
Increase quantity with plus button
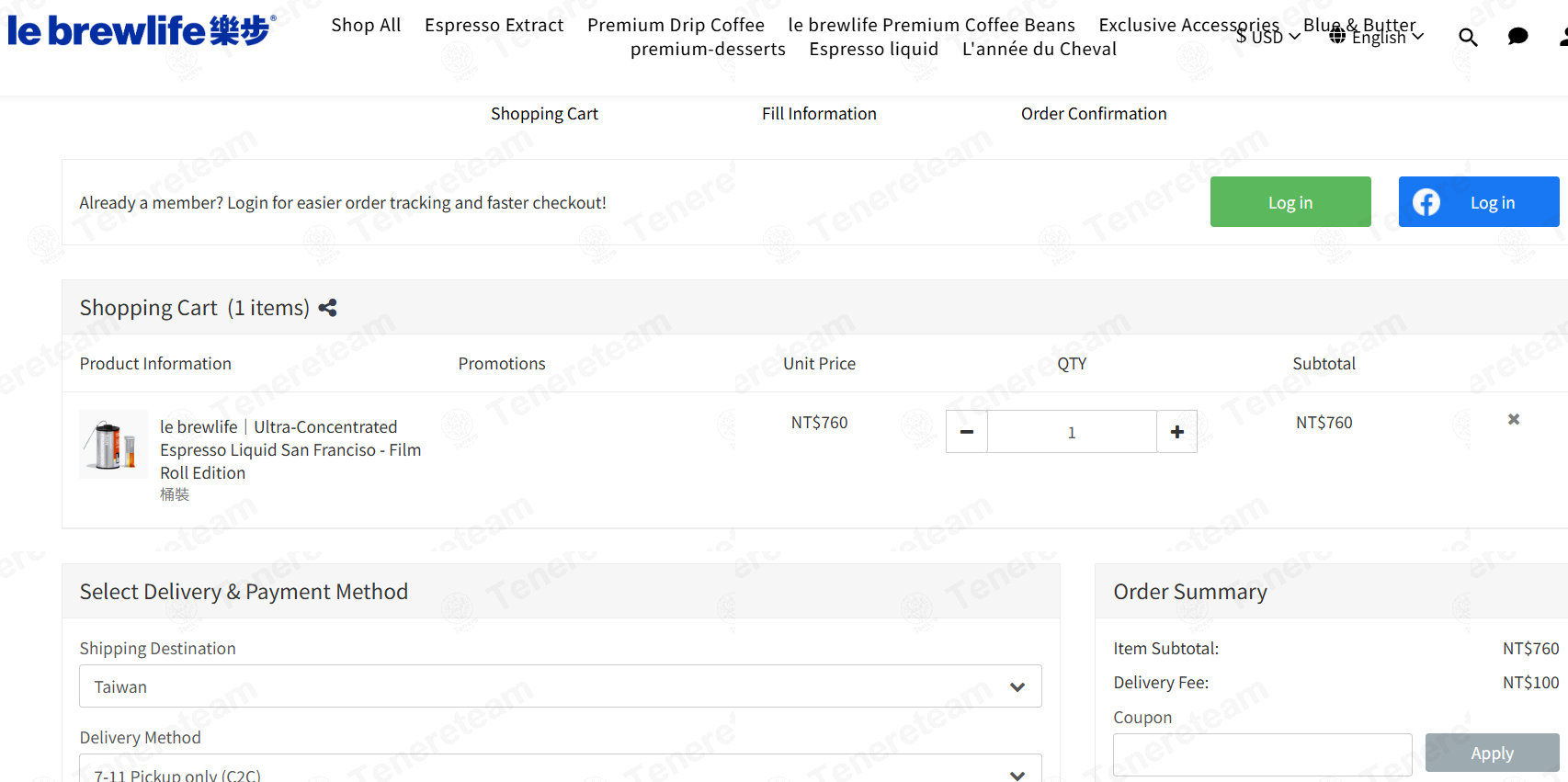tap(1176, 432)
